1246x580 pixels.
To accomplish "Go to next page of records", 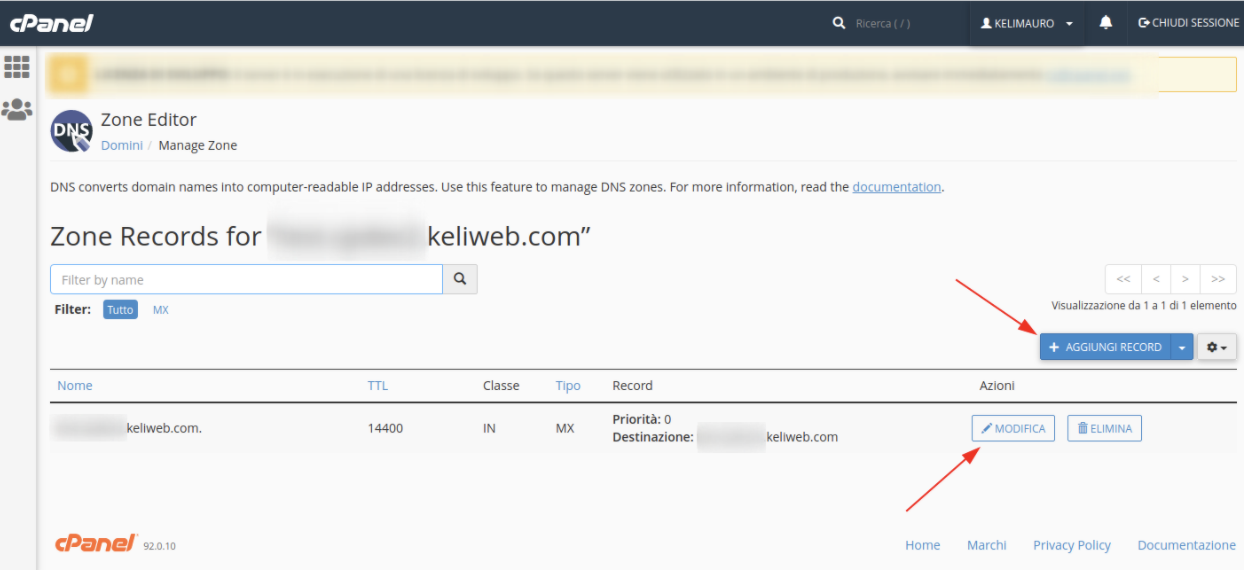I will [x=1185, y=279].
